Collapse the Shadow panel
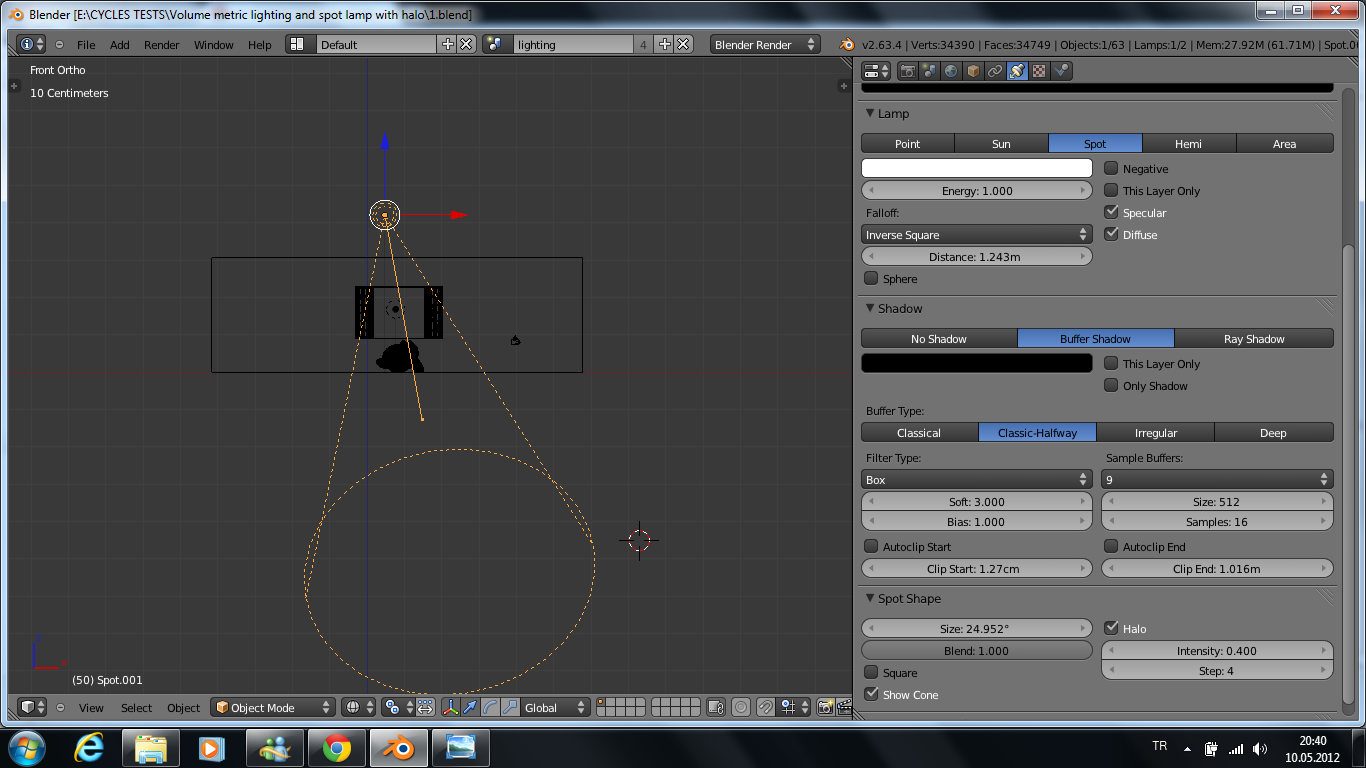 pos(869,308)
